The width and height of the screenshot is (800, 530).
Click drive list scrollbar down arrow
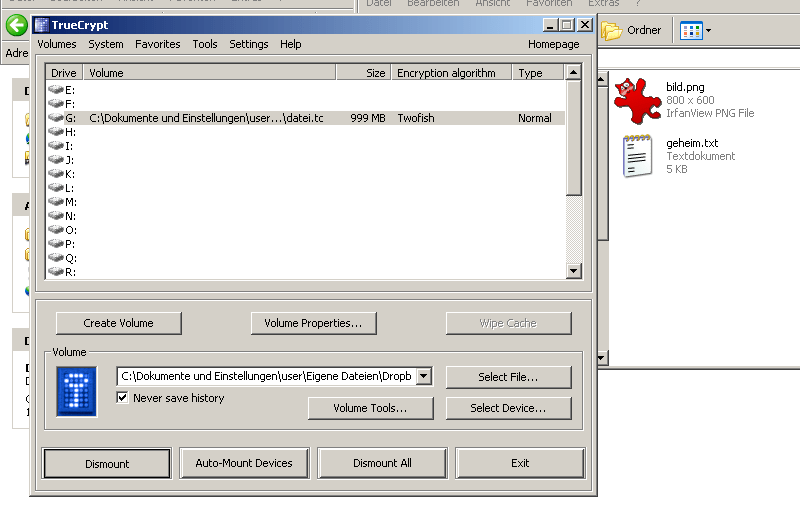point(573,270)
